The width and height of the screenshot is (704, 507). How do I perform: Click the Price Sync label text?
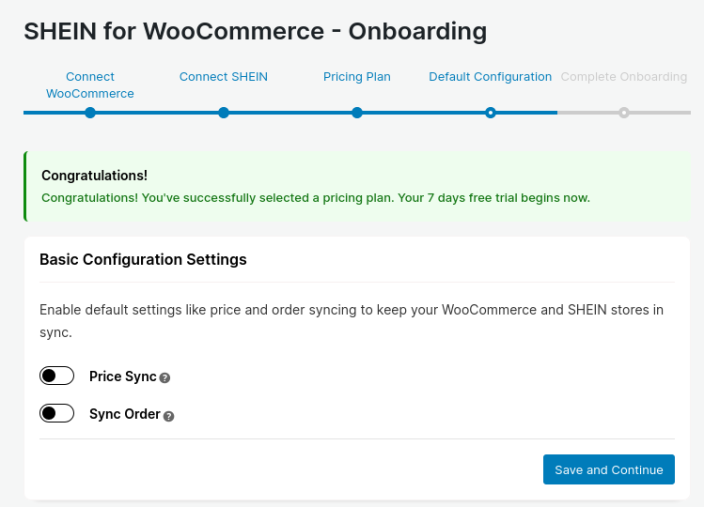coord(122,377)
